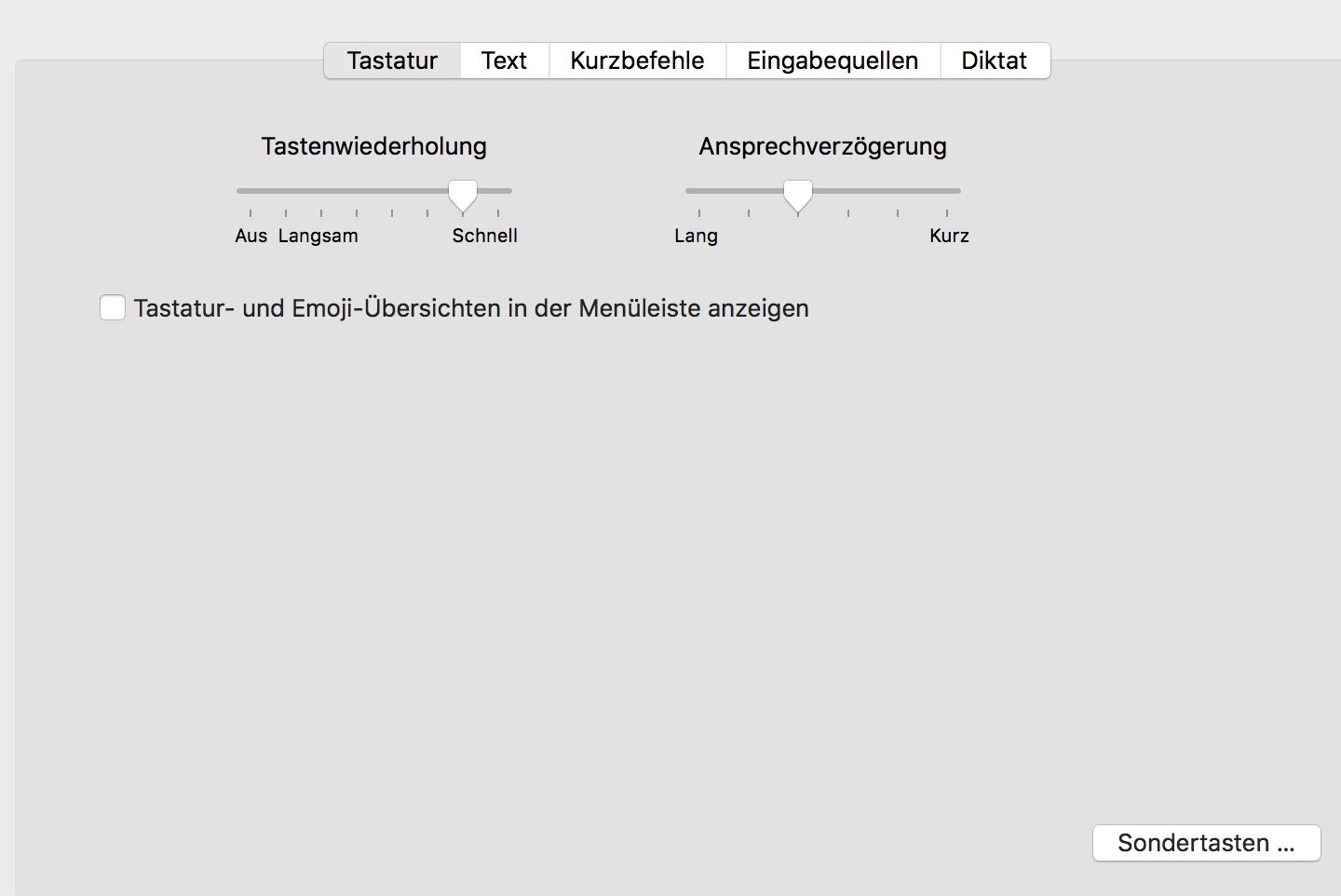
Task: Click the Sondertasten button
Action: point(1206,843)
